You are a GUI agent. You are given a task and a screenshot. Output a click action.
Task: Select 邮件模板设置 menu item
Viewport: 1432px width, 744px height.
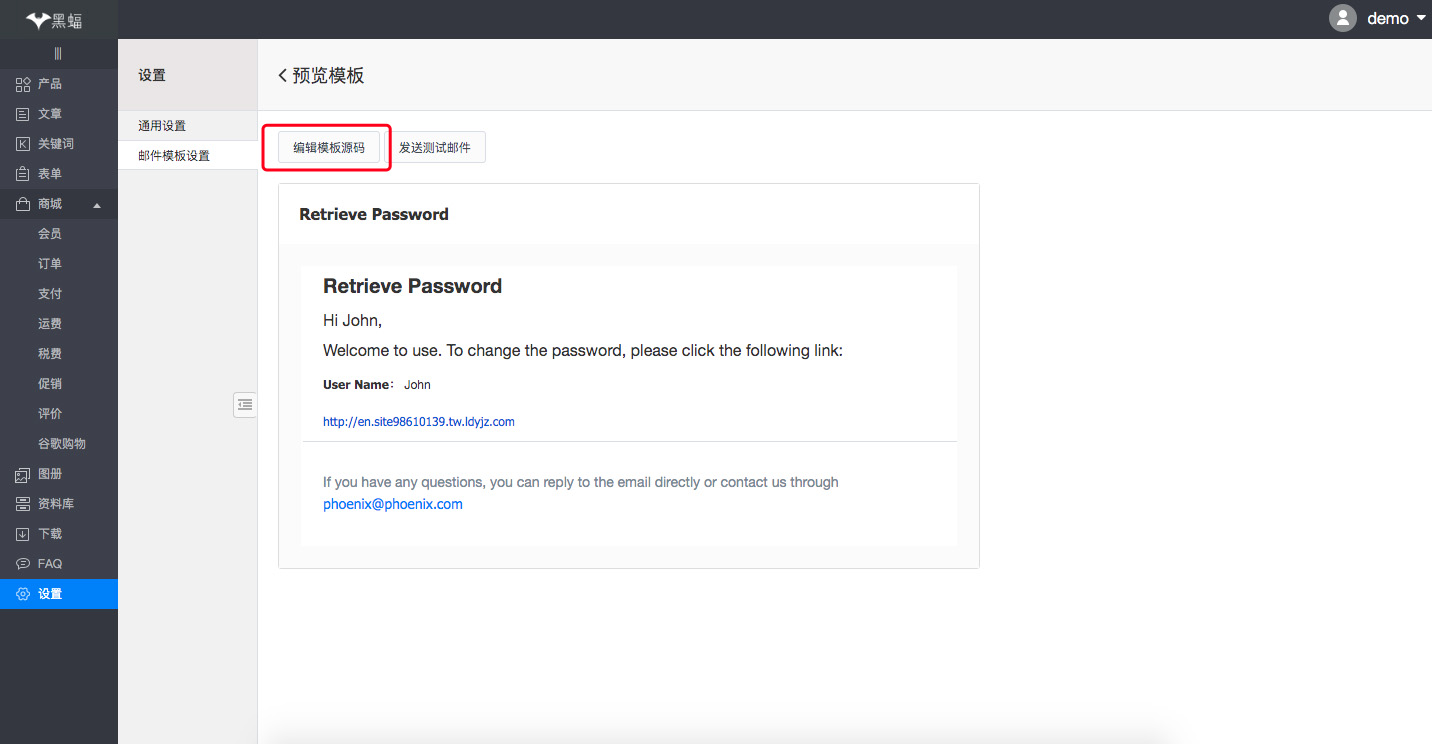[174, 156]
